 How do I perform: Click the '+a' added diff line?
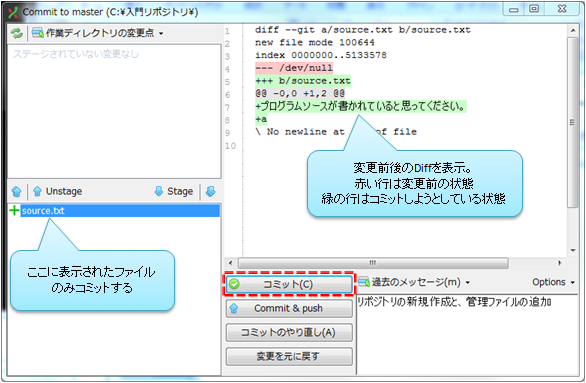261,119
